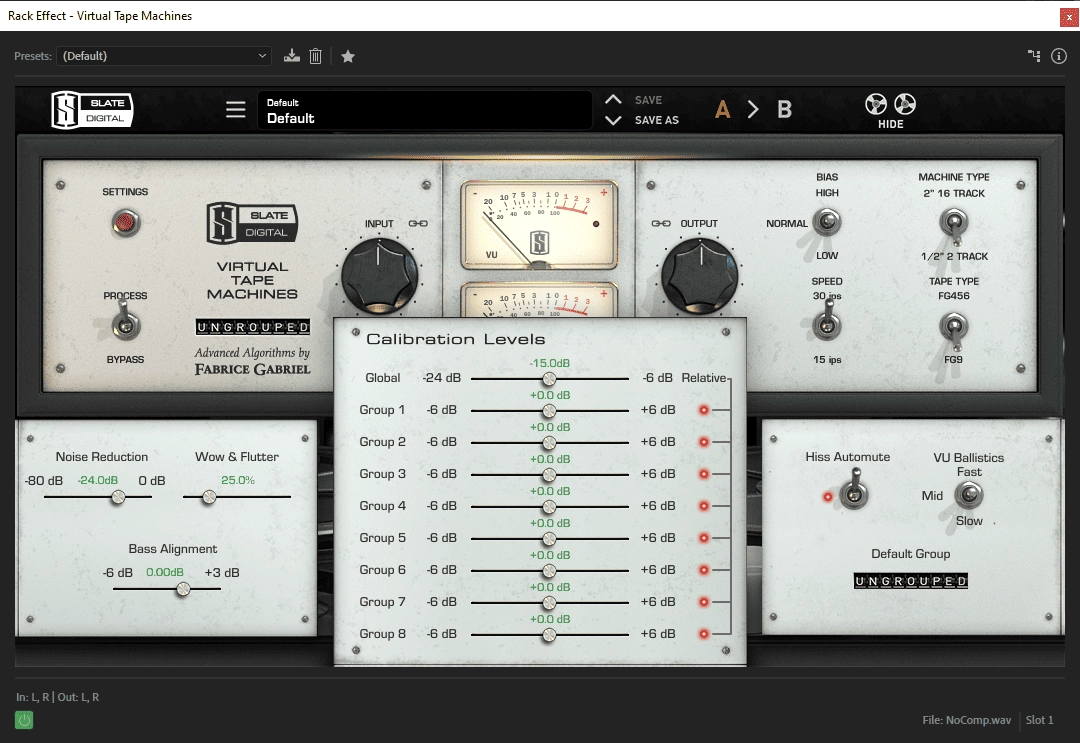Screen dimensions: 1080x743
Task: Toggle Group 3 Relative red LED
Action: pos(703,474)
